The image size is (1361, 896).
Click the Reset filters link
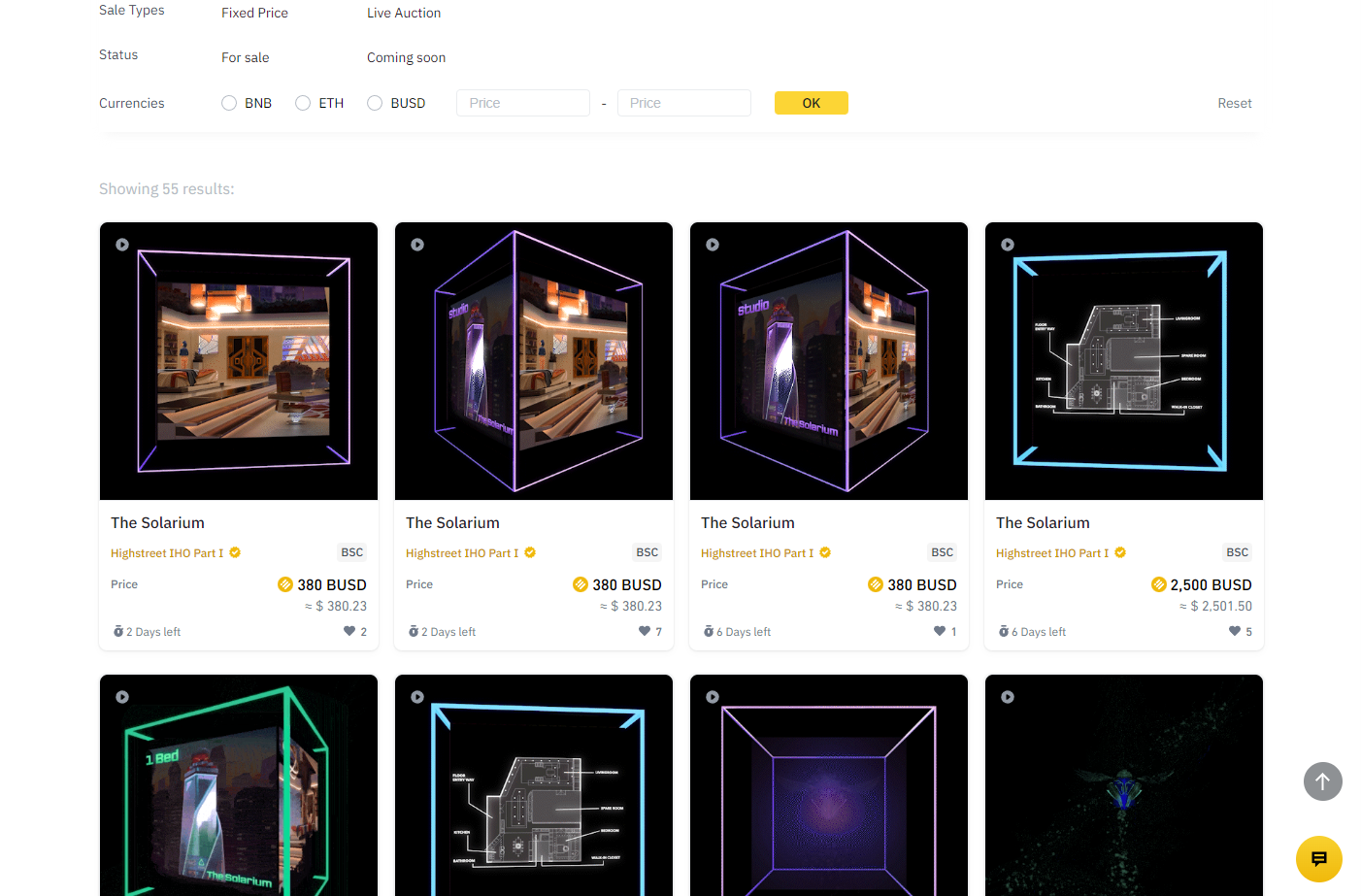point(1235,103)
